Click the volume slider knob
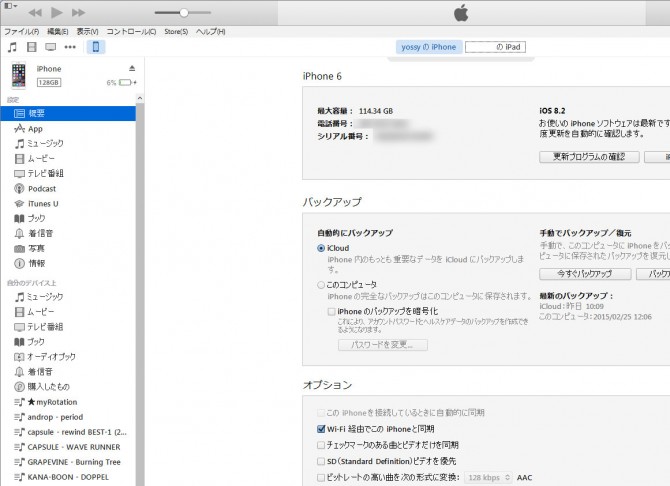Image resolution: width=670 pixels, height=486 pixels. coord(184,12)
